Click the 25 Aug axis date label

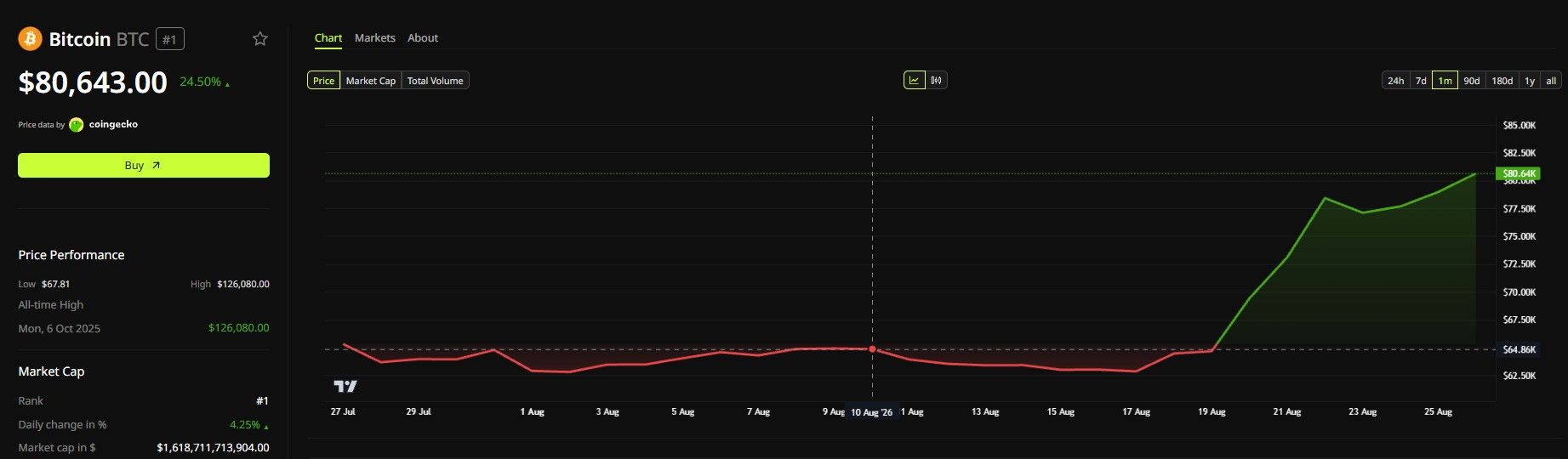pyautogui.click(x=1438, y=411)
